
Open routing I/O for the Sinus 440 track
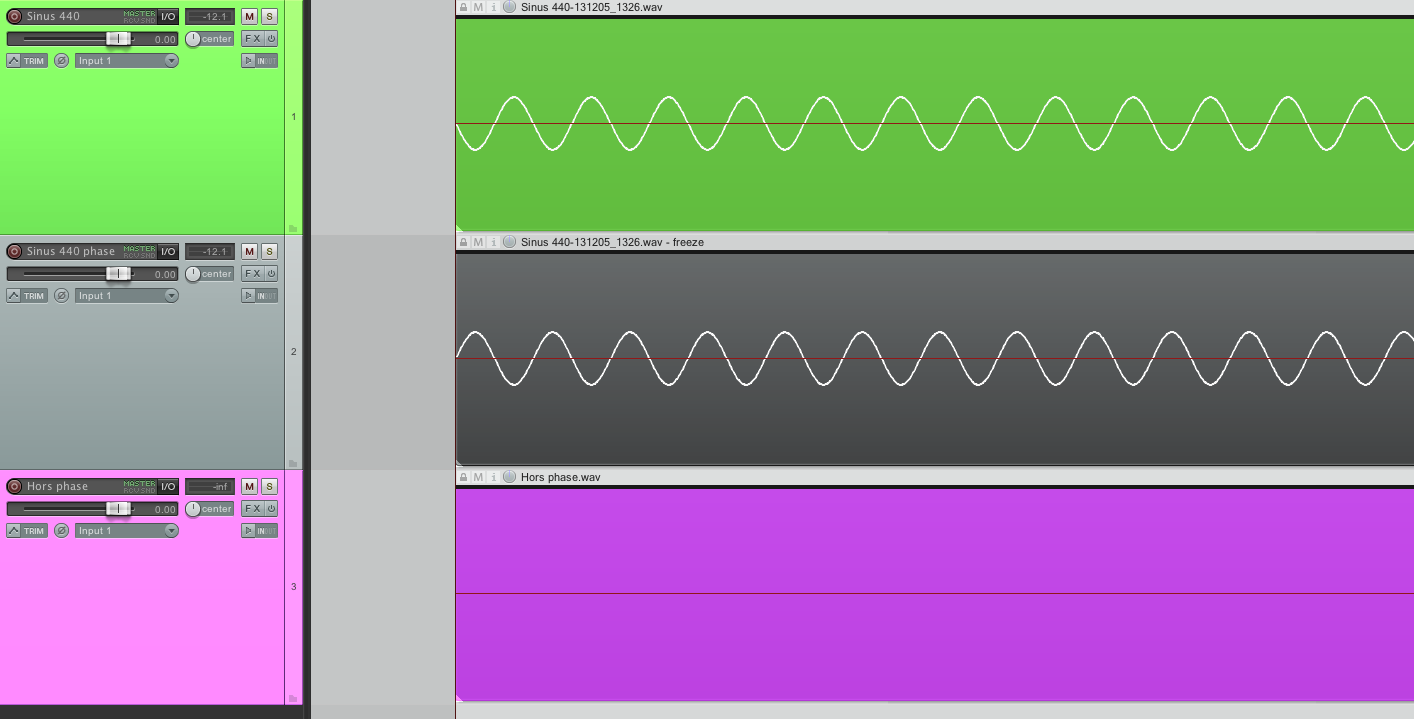click(x=168, y=16)
